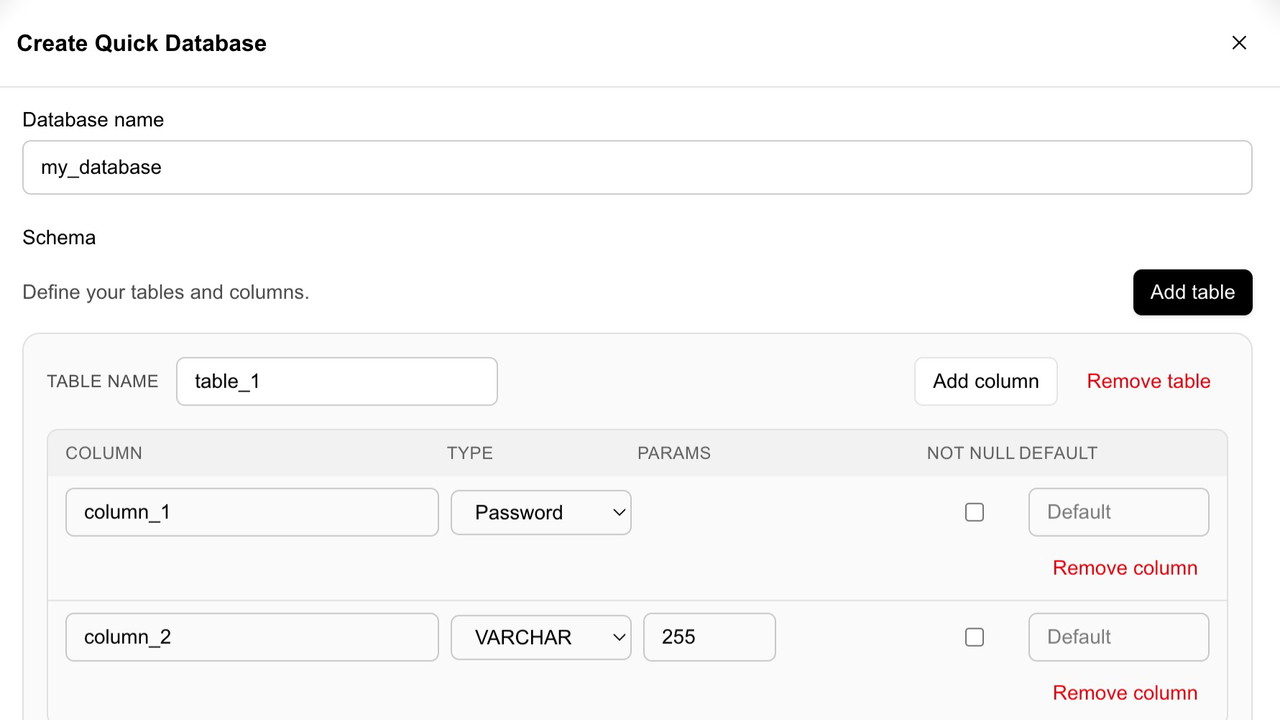
Task: Click the Create Quick Database title
Action: coord(142,43)
